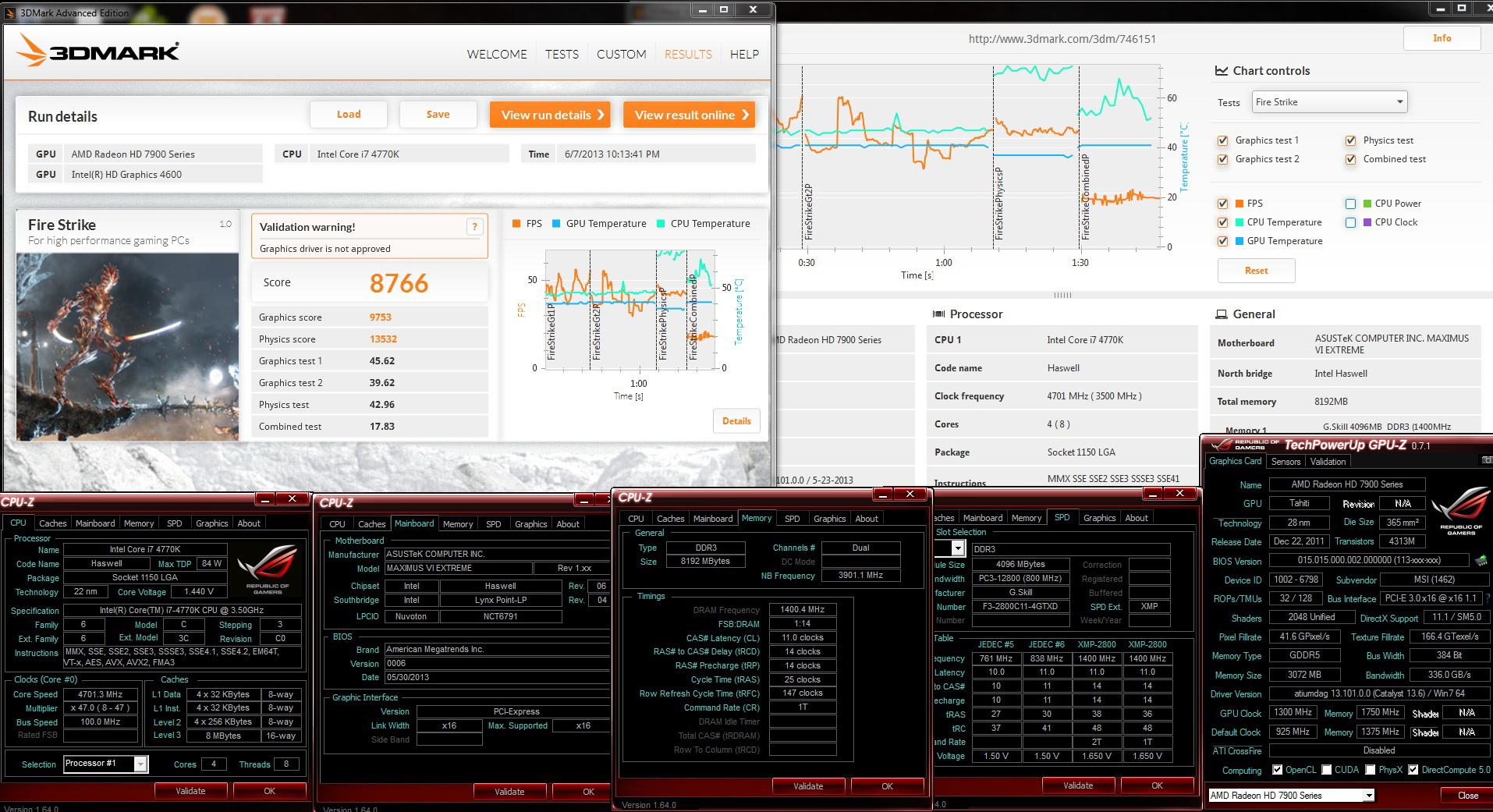Click the Details button below the chart
Screen dimensions: 1493x812
736,421
